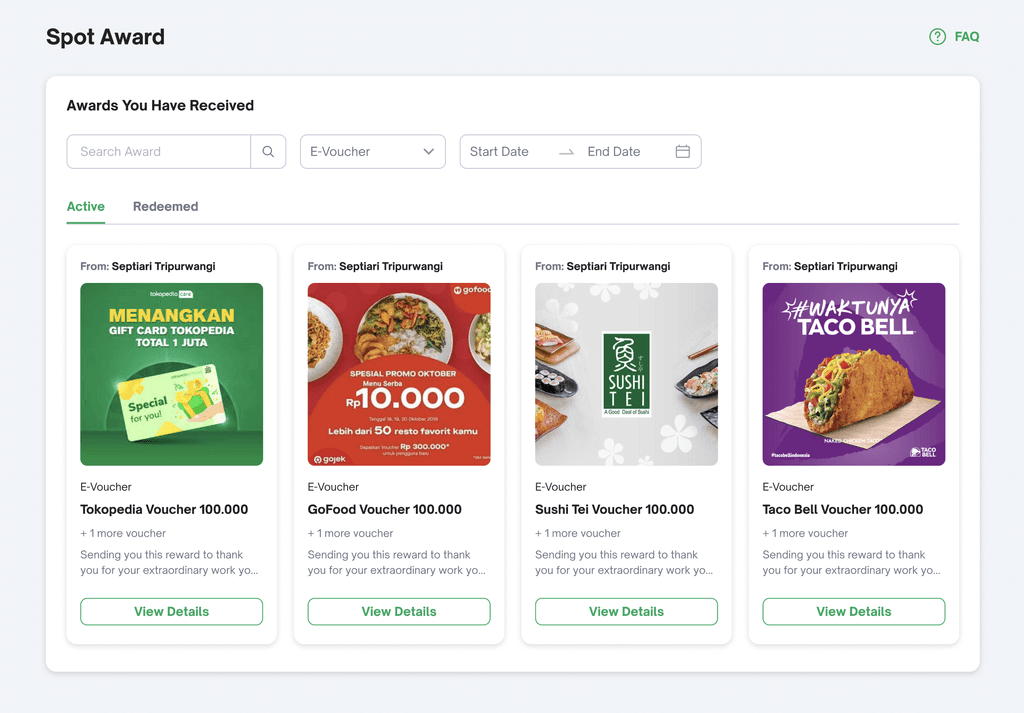Click the FAQ link text
Viewport: 1024px width, 713px height.
pyautogui.click(x=966, y=37)
